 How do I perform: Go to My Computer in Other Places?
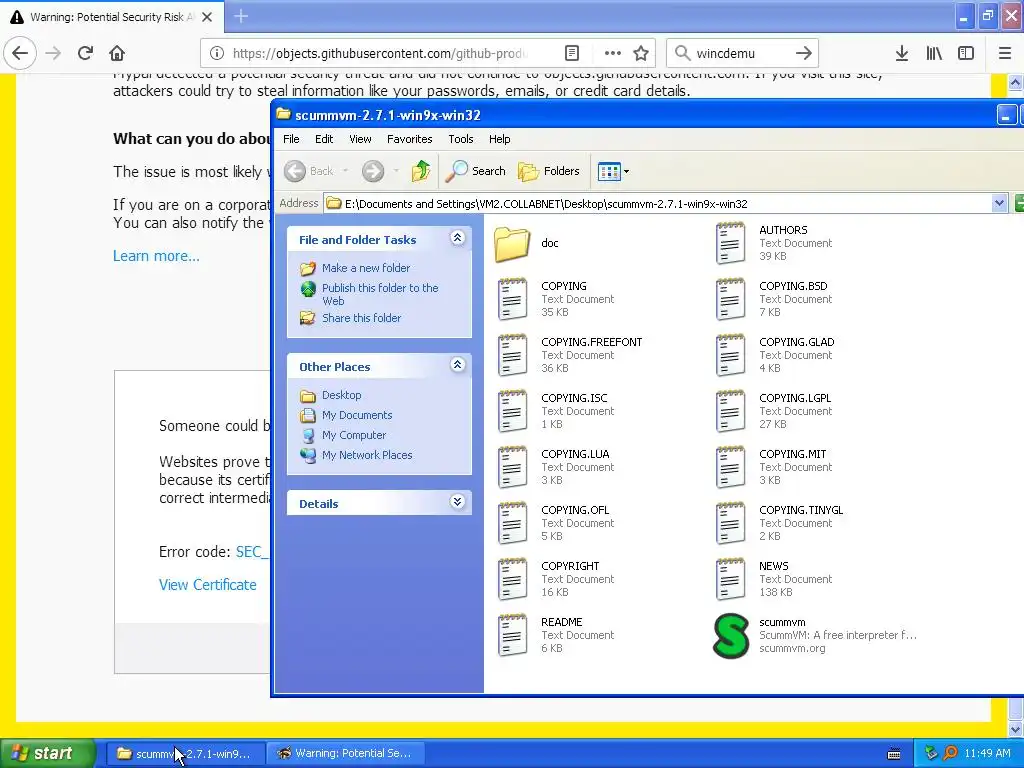(354, 435)
